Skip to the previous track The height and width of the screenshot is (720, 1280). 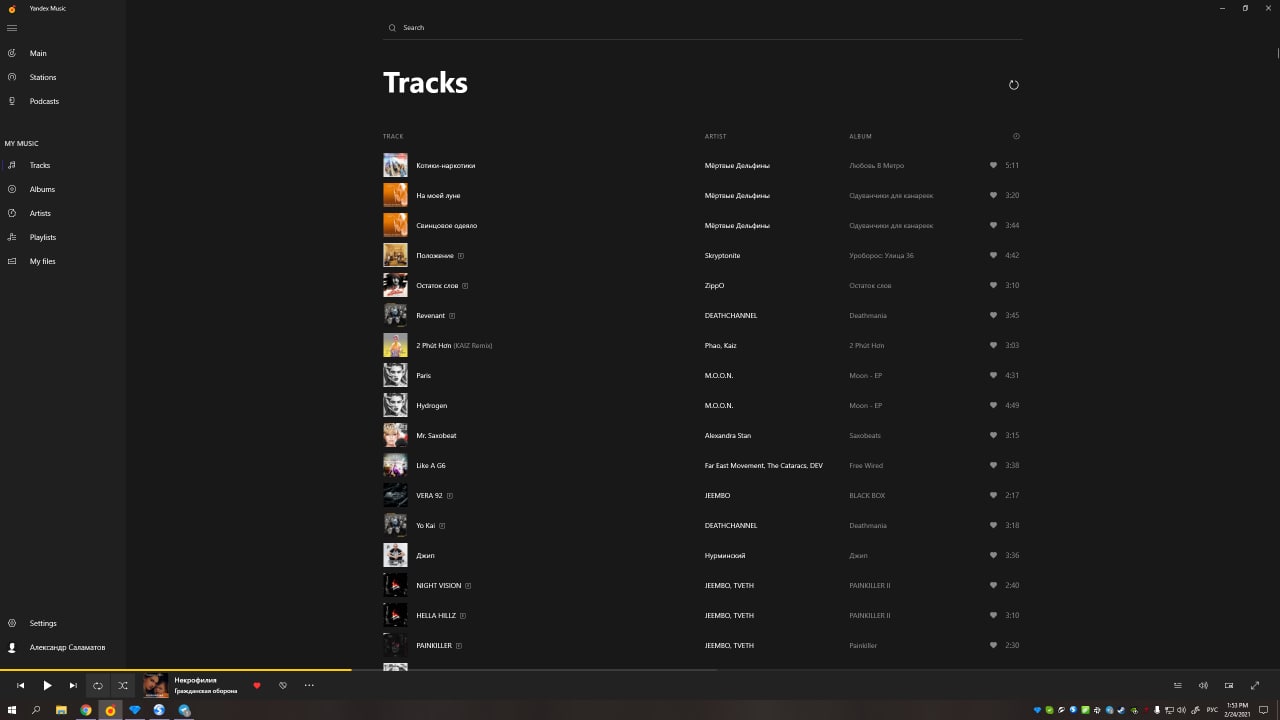pyautogui.click(x=20, y=685)
